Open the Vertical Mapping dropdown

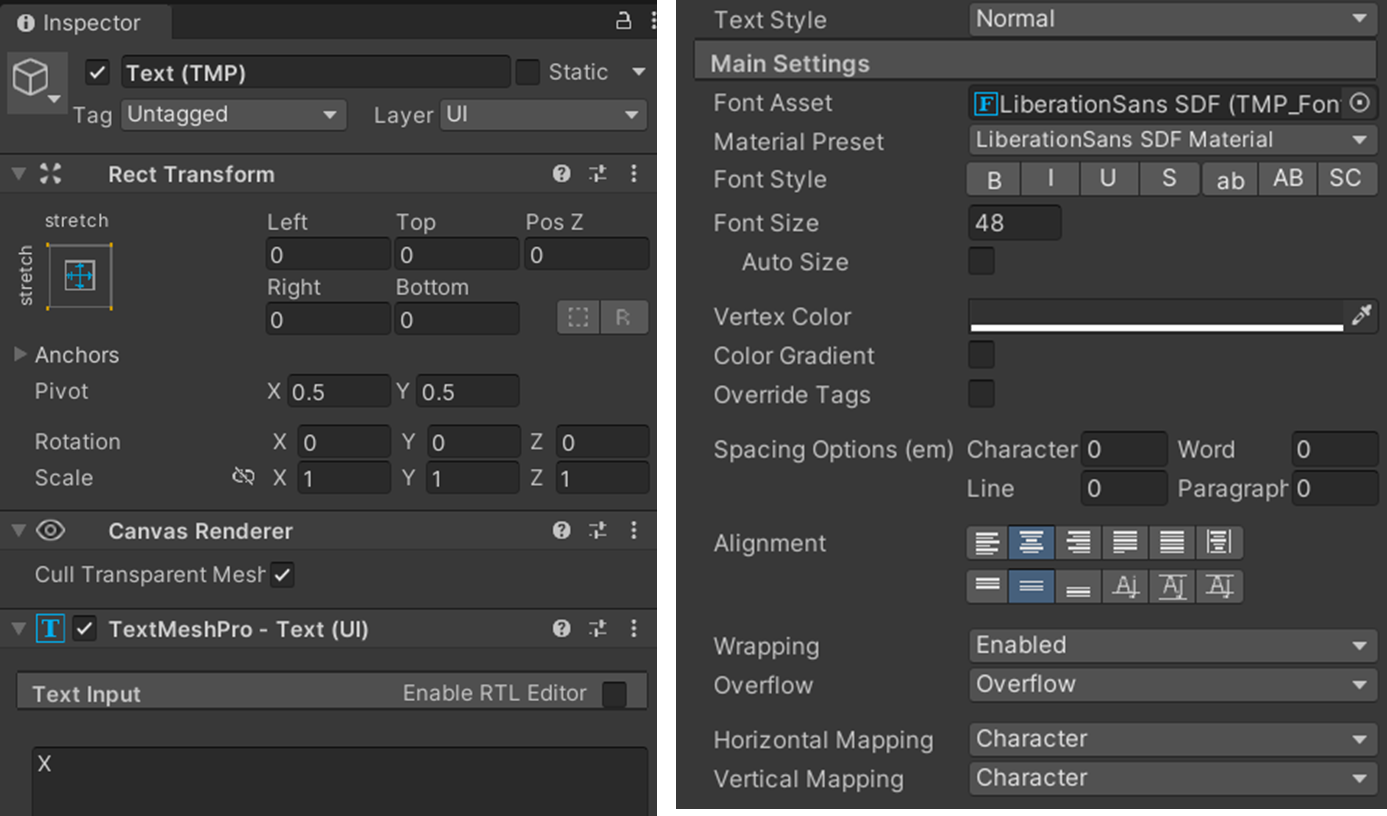point(1173,778)
